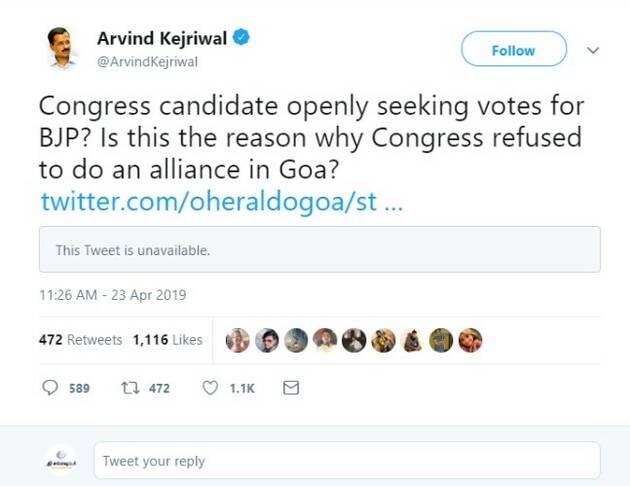Click the blue verified badge
This screenshot has height=486, width=630.
pyautogui.click(x=243, y=40)
